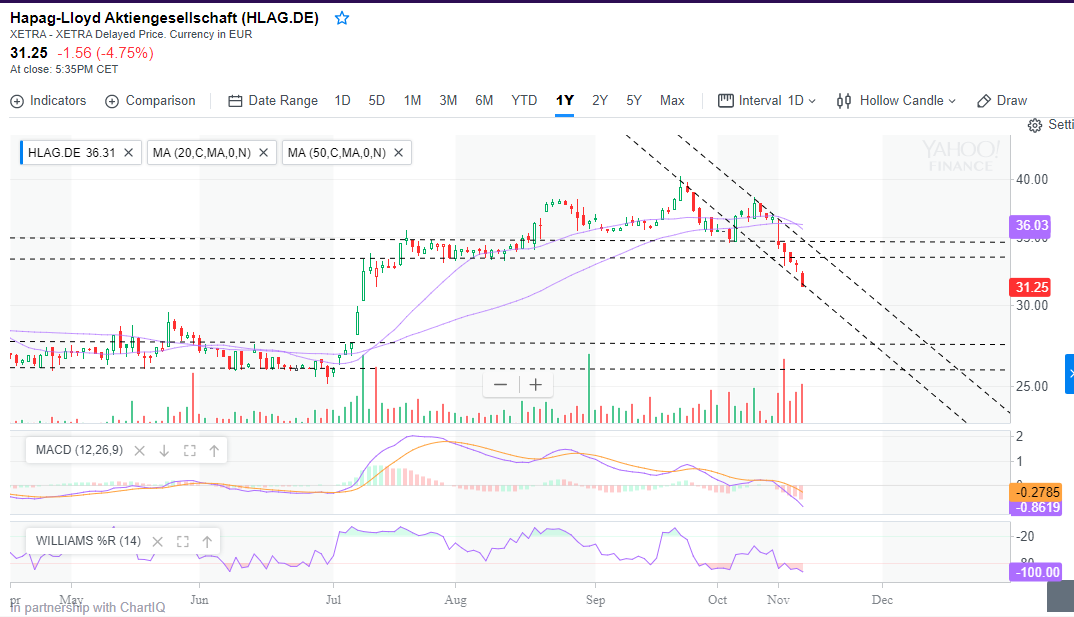Viewport: 1074px width, 617px height.
Task: Open the Date Range picker
Action: [x=272, y=101]
